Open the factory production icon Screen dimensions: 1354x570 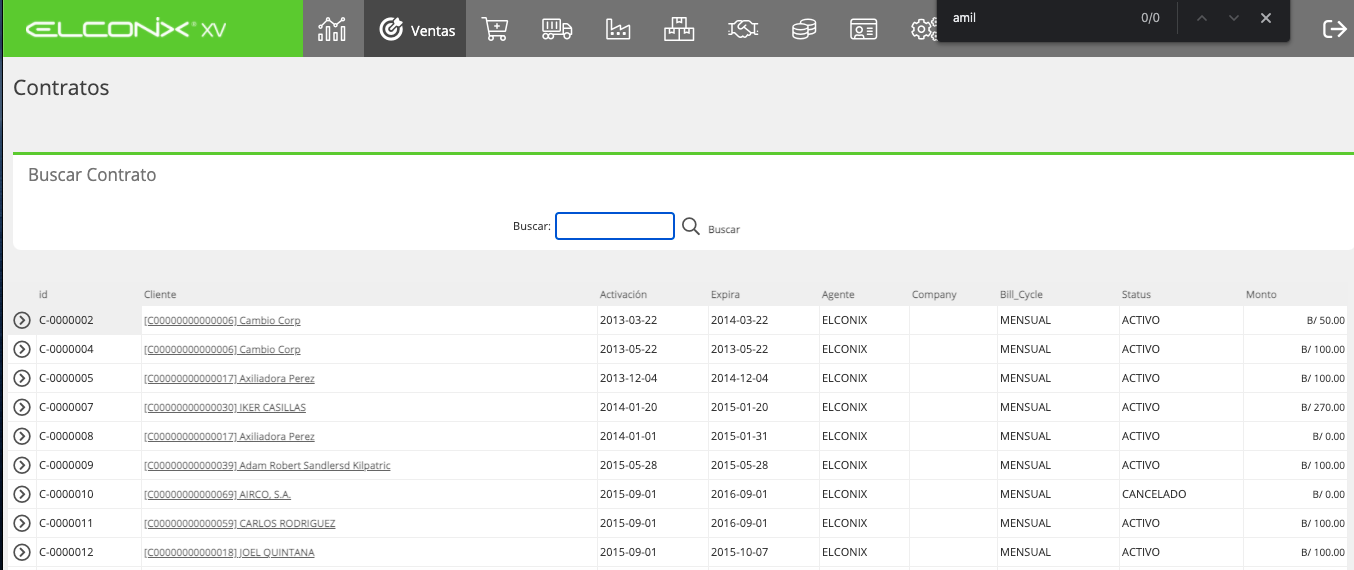tap(618, 29)
